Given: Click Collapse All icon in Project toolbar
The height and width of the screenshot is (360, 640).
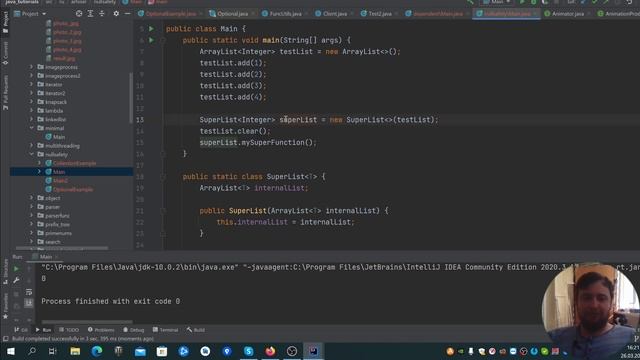Looking at the screenshot, I should (x=102, y=13).
